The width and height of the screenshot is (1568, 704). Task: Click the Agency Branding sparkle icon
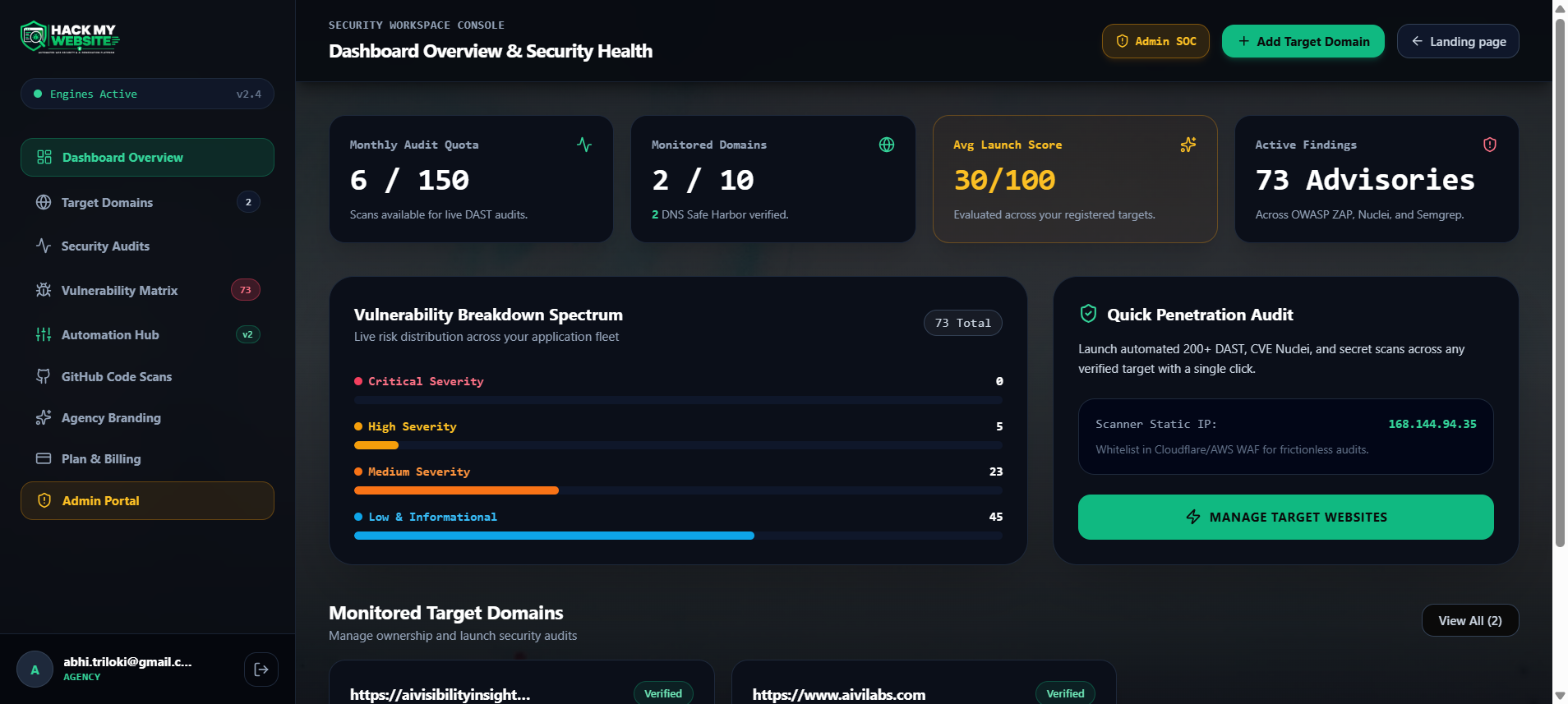pyautogui.click(x=44, y=417)
